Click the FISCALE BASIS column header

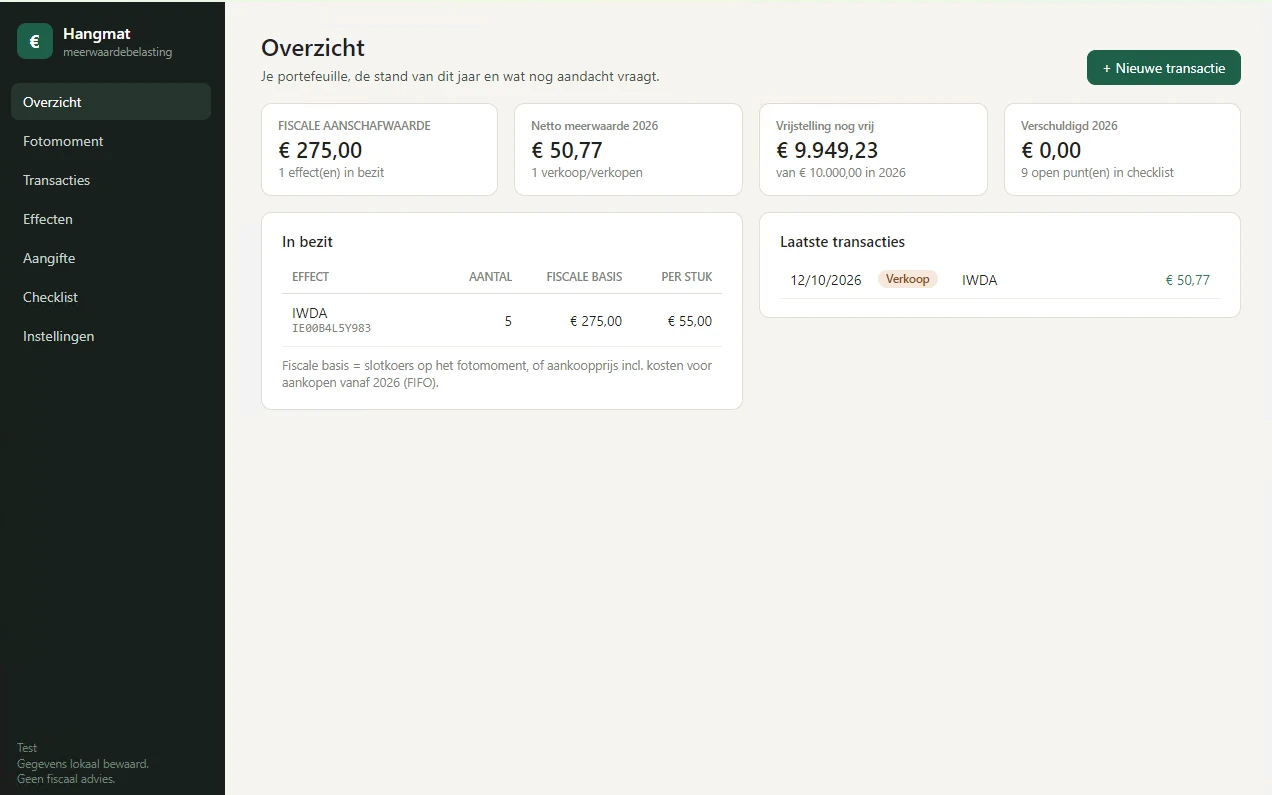pos(584,277)
